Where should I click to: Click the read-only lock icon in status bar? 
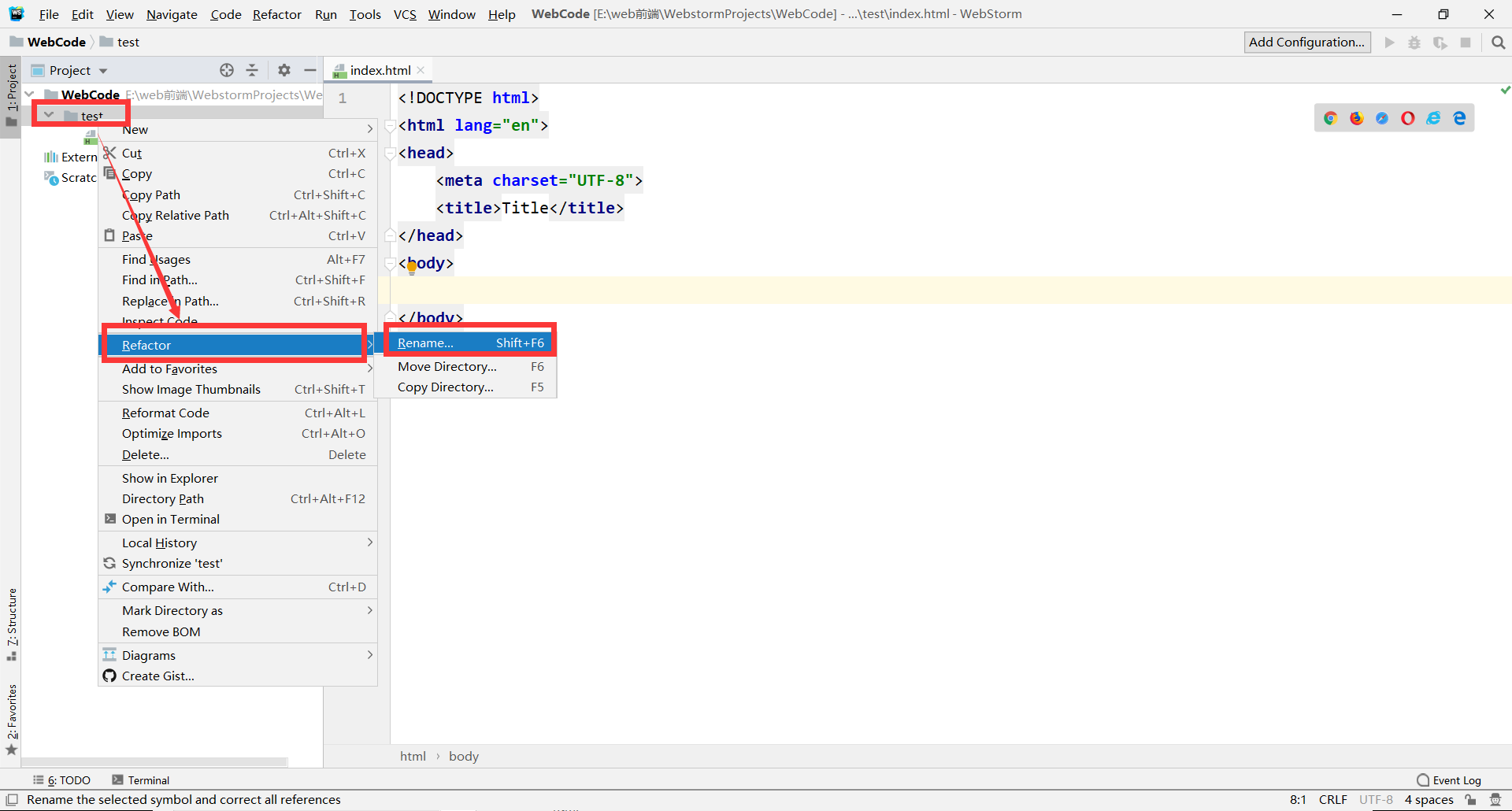pyautogui.click(x=1470, y=800)
